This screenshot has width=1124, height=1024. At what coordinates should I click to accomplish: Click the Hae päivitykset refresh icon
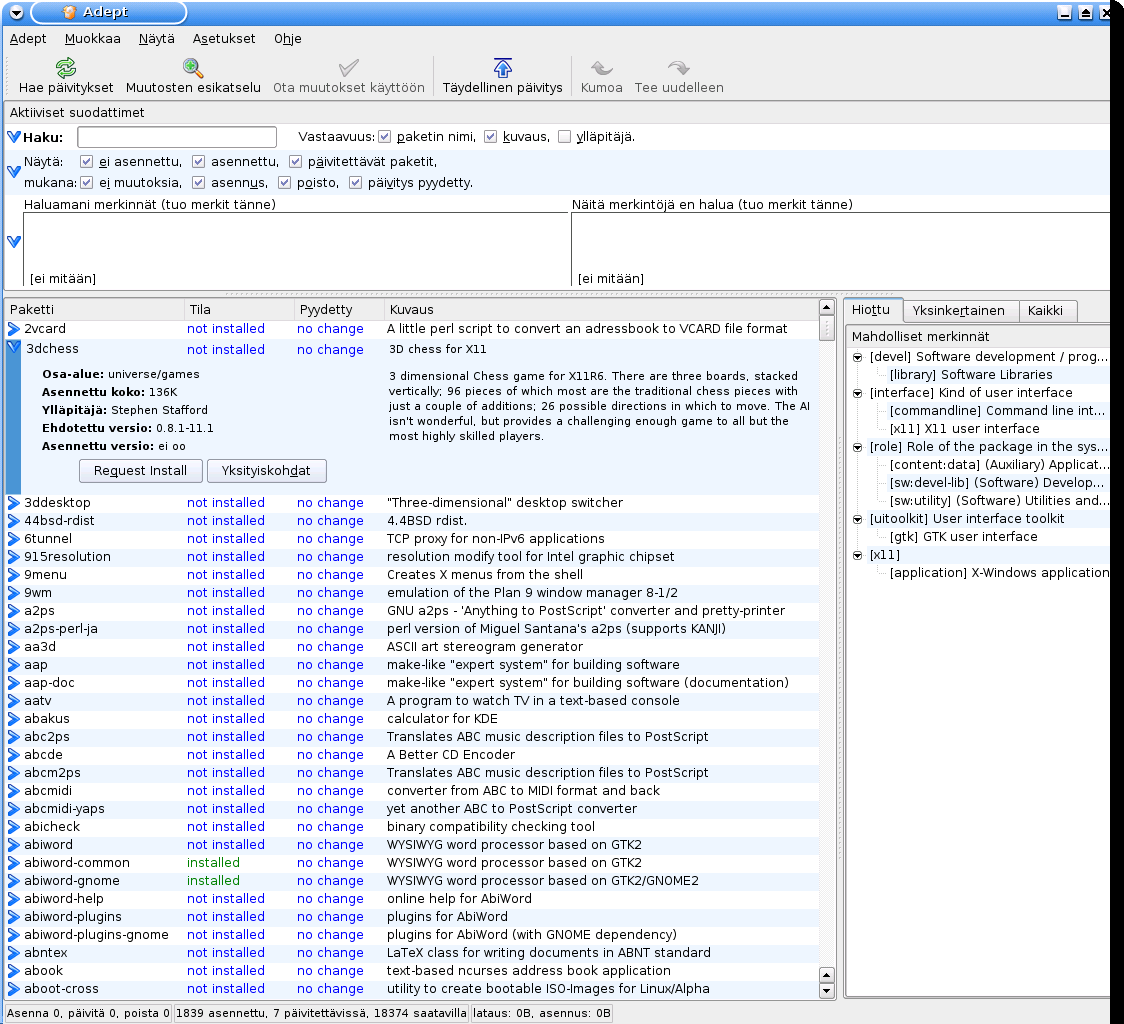pos(66,68)
